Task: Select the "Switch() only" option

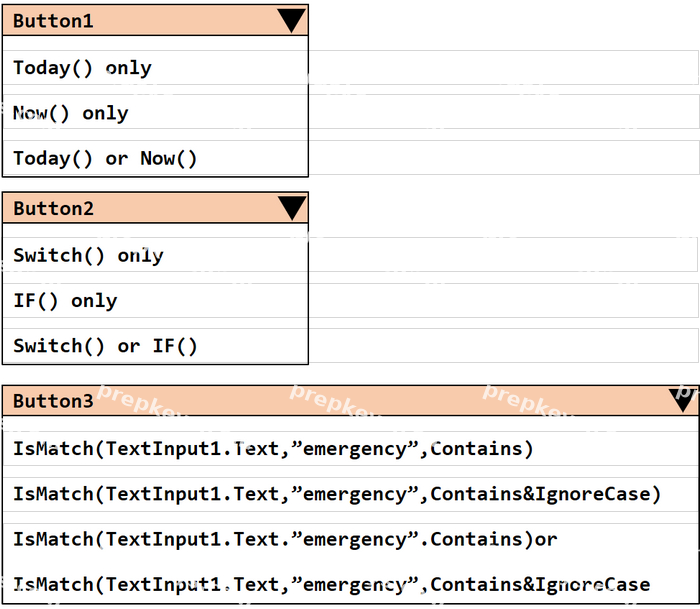Action: [x=155, y=255]
